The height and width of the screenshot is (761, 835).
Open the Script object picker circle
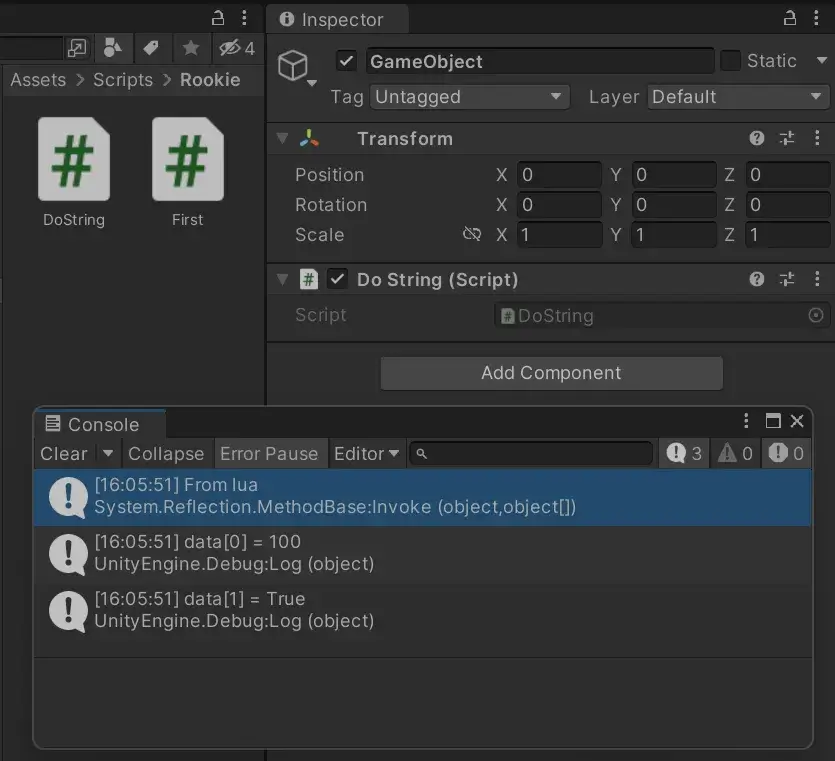point(816,315)
